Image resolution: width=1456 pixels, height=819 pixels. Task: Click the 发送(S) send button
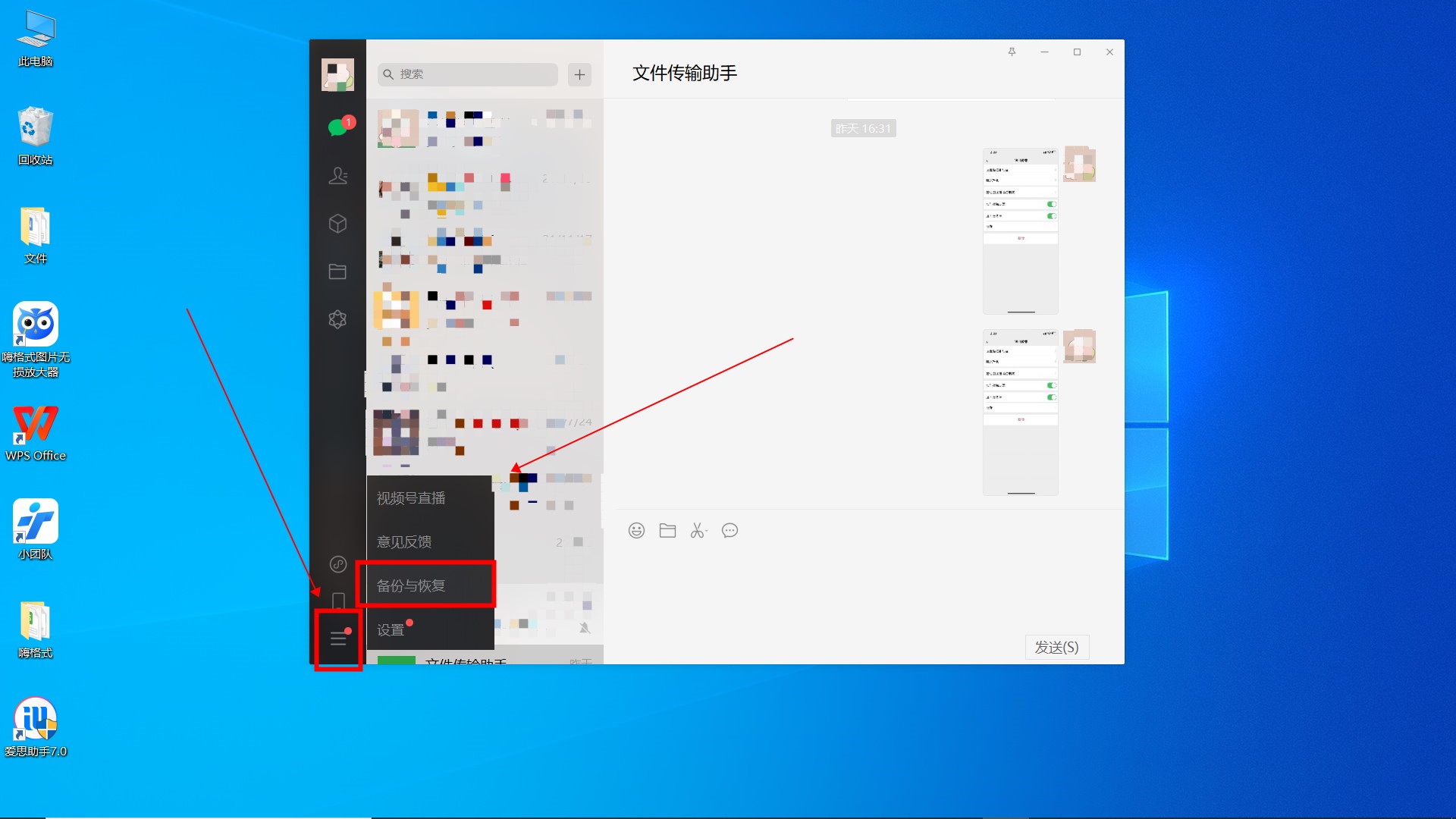1056,647
